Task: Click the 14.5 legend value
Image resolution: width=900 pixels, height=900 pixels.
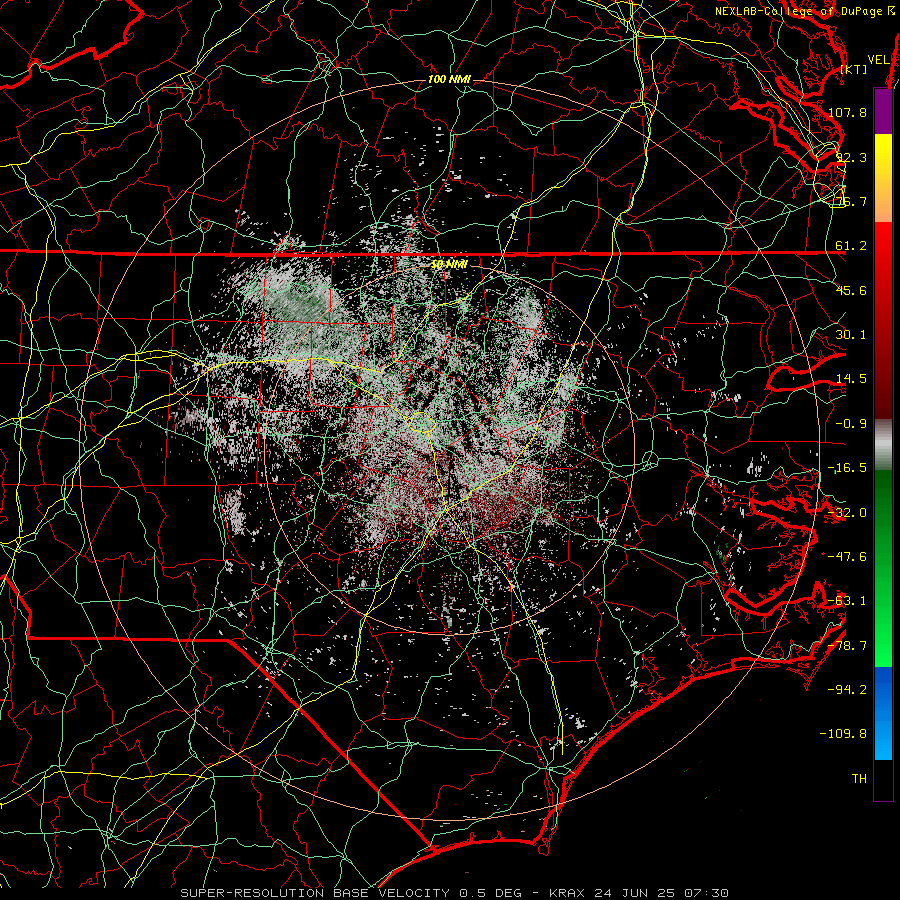Action: click(x=851, y=379)
